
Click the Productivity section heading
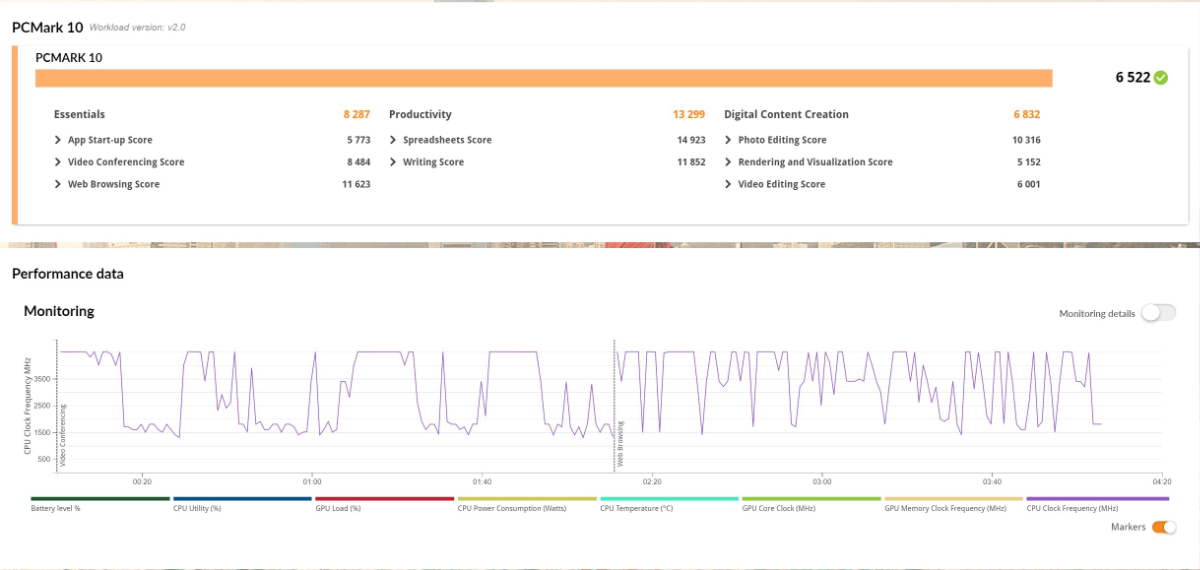click(x=420, y=114)
